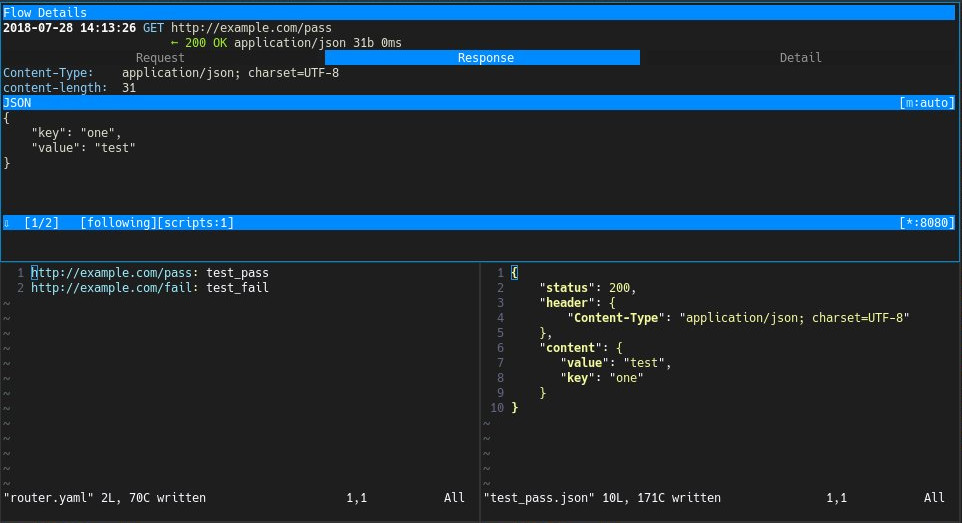
Task: Click the JSON content view header
Action: point(479,103)
